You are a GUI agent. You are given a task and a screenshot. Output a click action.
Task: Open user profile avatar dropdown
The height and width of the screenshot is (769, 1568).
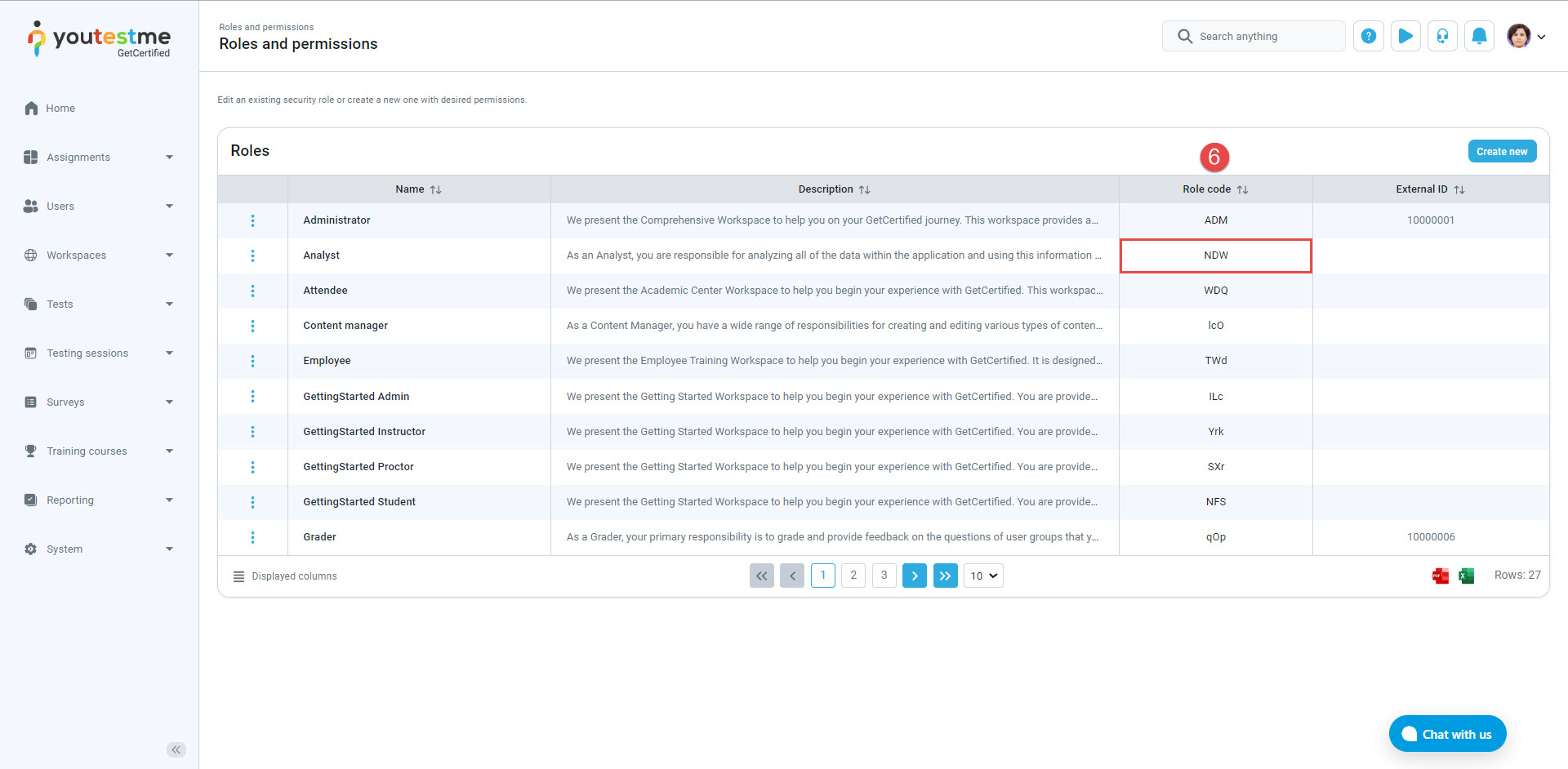[x=1526, y=36]
